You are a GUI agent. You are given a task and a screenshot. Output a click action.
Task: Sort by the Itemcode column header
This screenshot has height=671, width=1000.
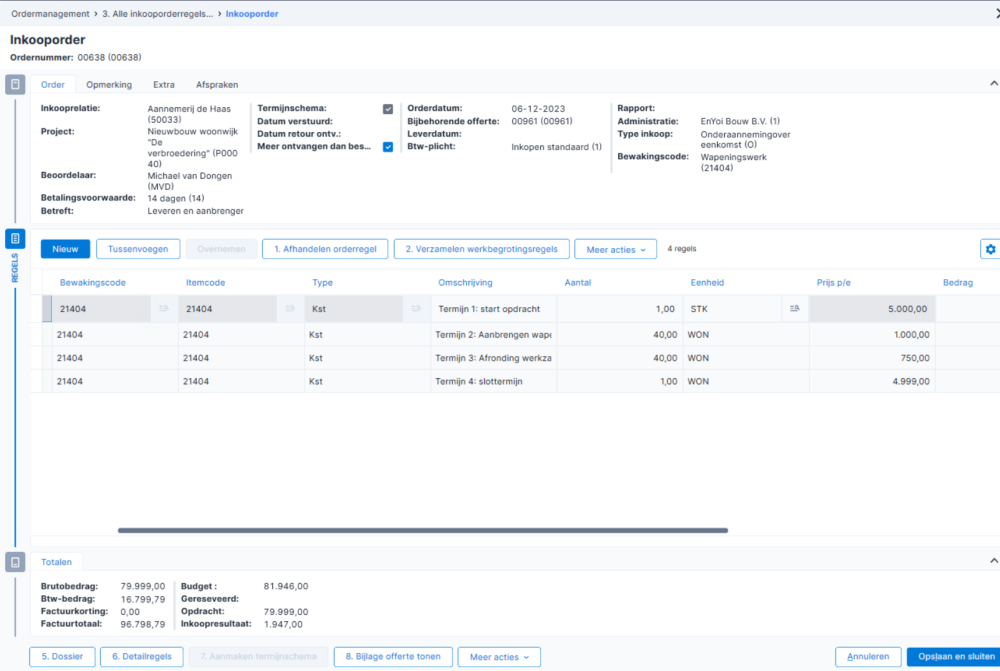pyautogui.click(x=205, y=283)
